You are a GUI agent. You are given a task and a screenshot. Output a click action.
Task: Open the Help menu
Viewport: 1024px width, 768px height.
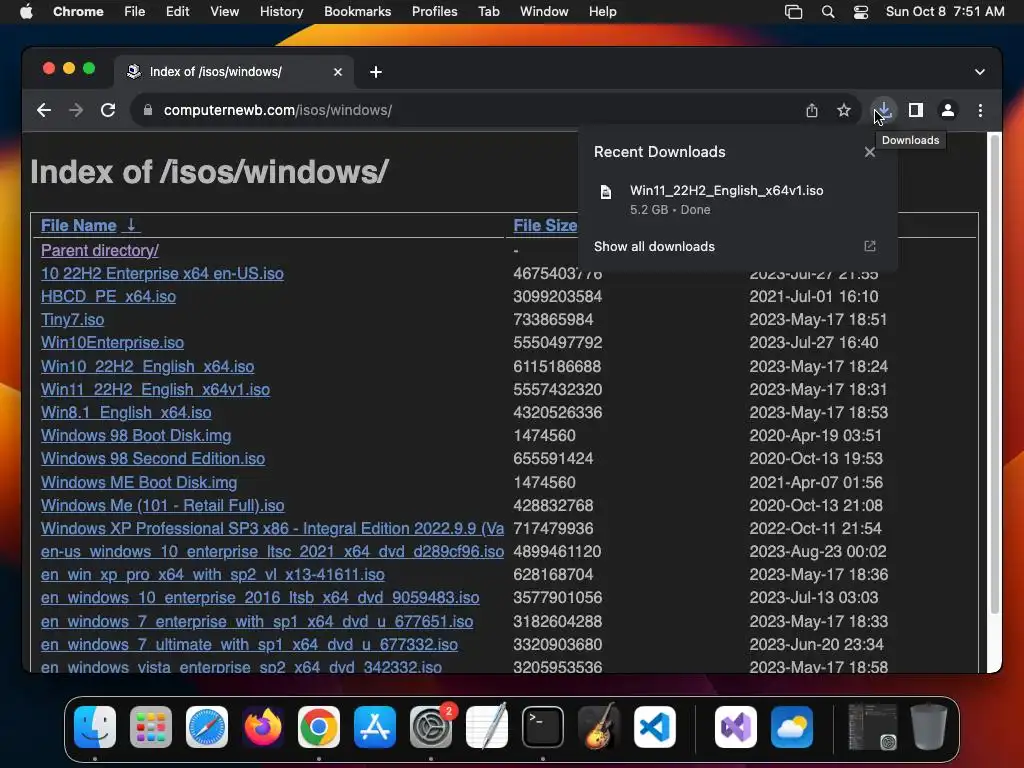(602, 12)
